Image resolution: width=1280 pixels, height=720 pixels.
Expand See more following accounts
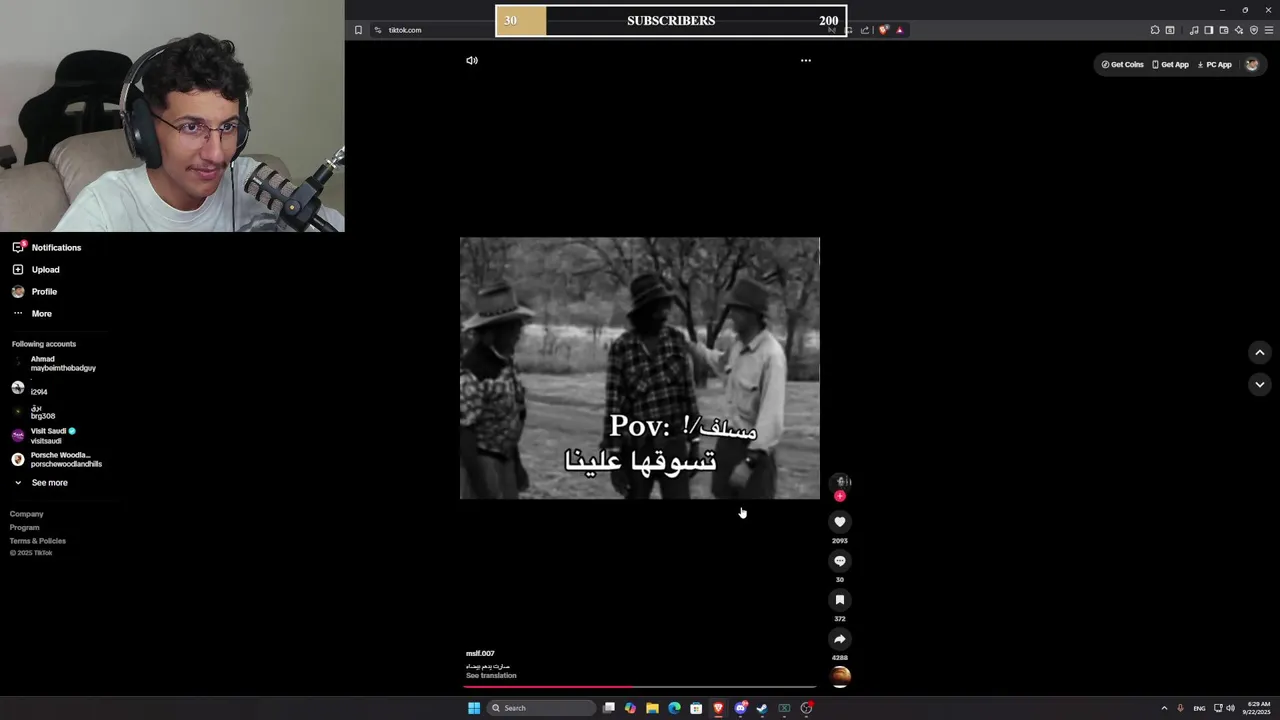[41, 482]
